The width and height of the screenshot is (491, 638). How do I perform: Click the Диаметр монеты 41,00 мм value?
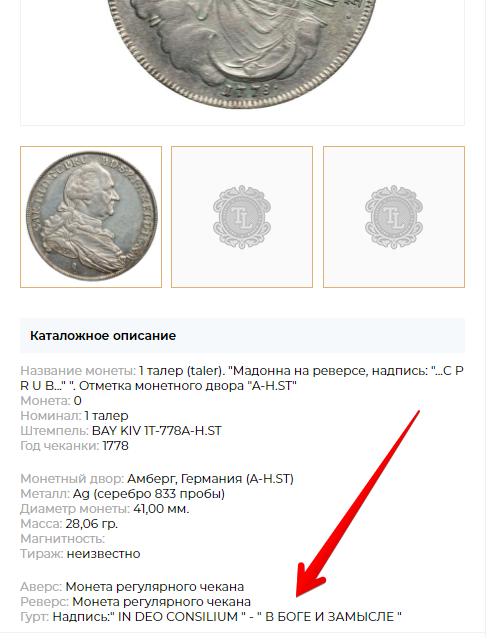tap(161, 509)
